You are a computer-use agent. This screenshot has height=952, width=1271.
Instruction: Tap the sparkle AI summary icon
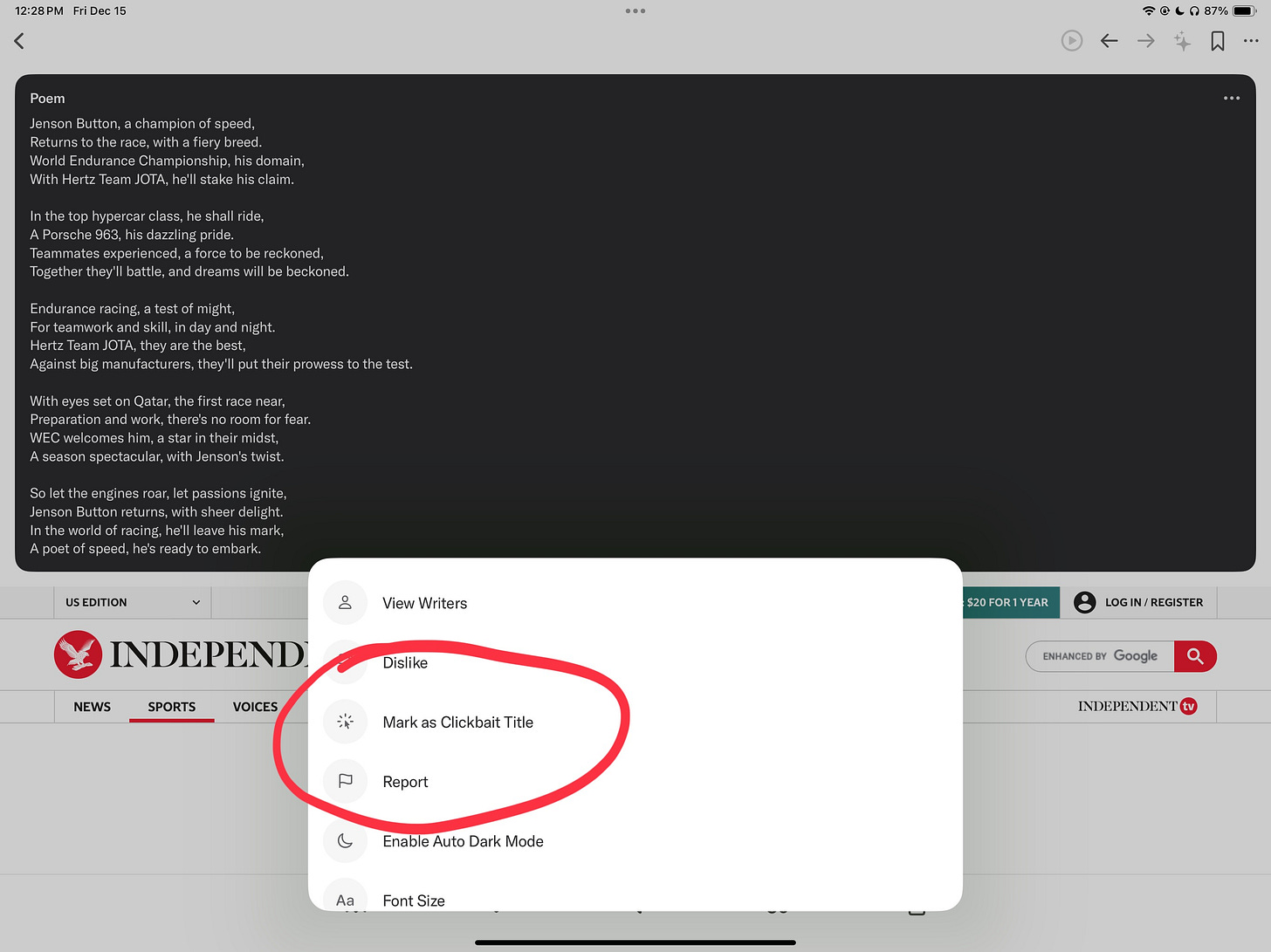click(x=1182, y=41)
